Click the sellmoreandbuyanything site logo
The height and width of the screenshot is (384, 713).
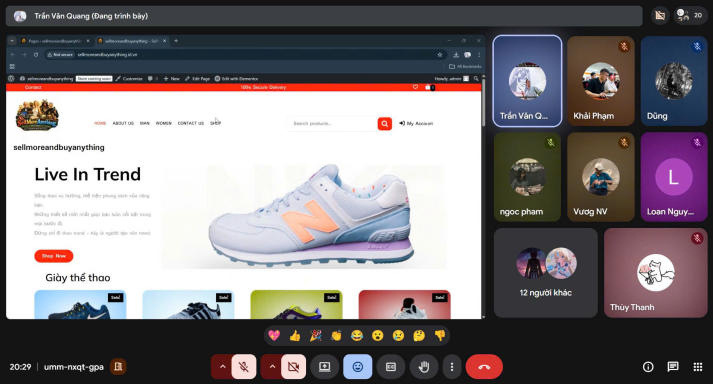pos(37,115)
